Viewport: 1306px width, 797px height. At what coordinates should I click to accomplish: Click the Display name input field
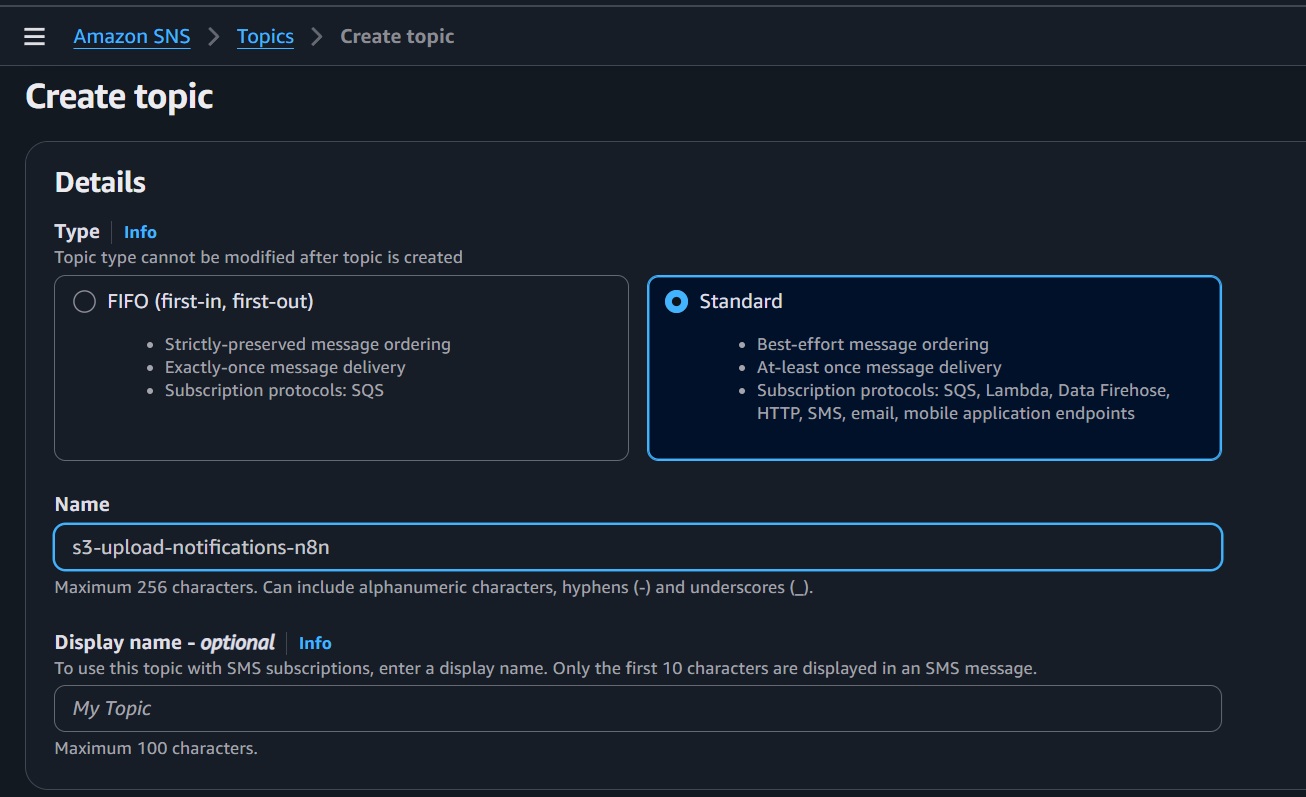(x=638, y=708)
